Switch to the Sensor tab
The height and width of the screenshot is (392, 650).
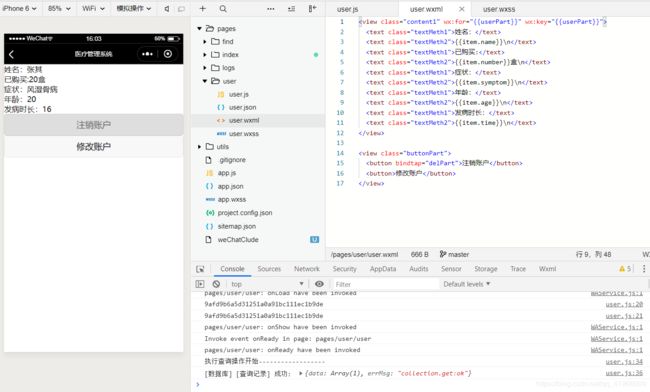(451, 269)
